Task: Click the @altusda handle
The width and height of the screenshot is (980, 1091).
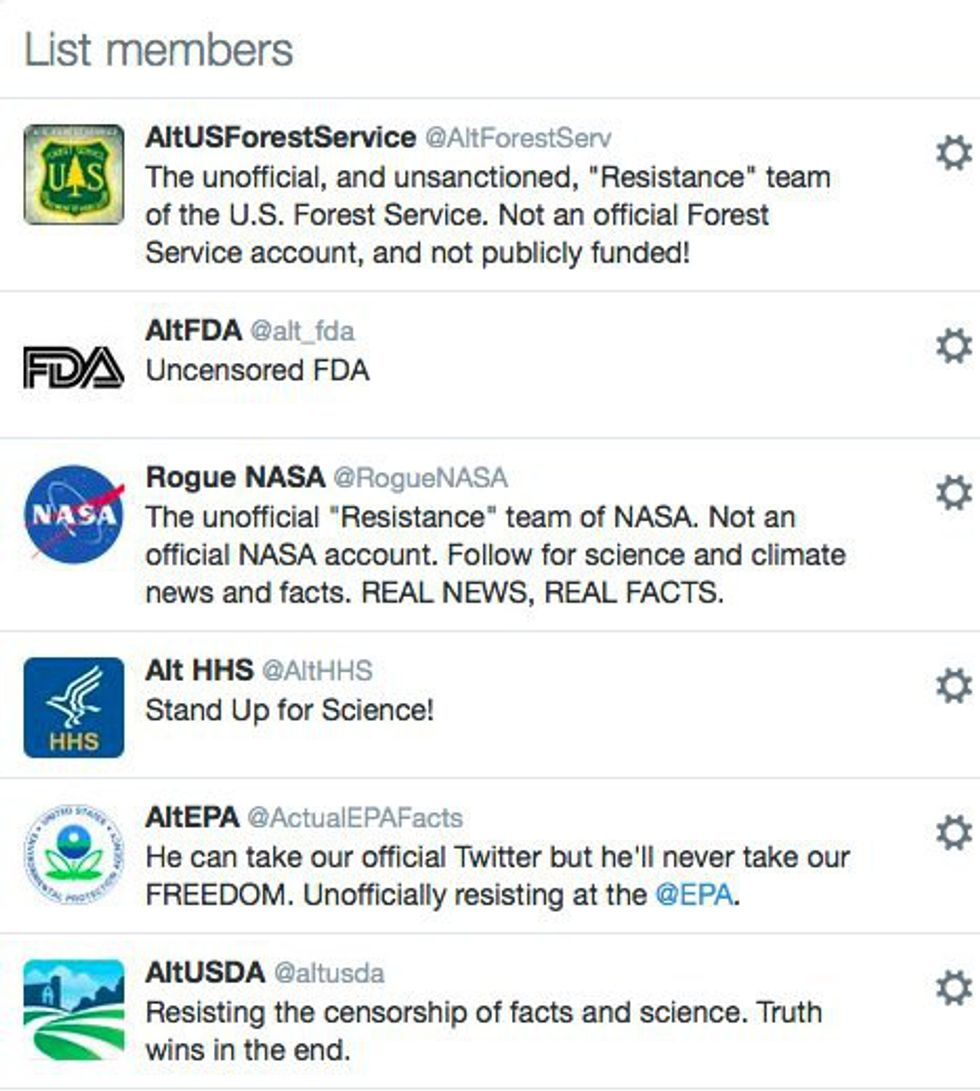Action: (x=329, y=973)
